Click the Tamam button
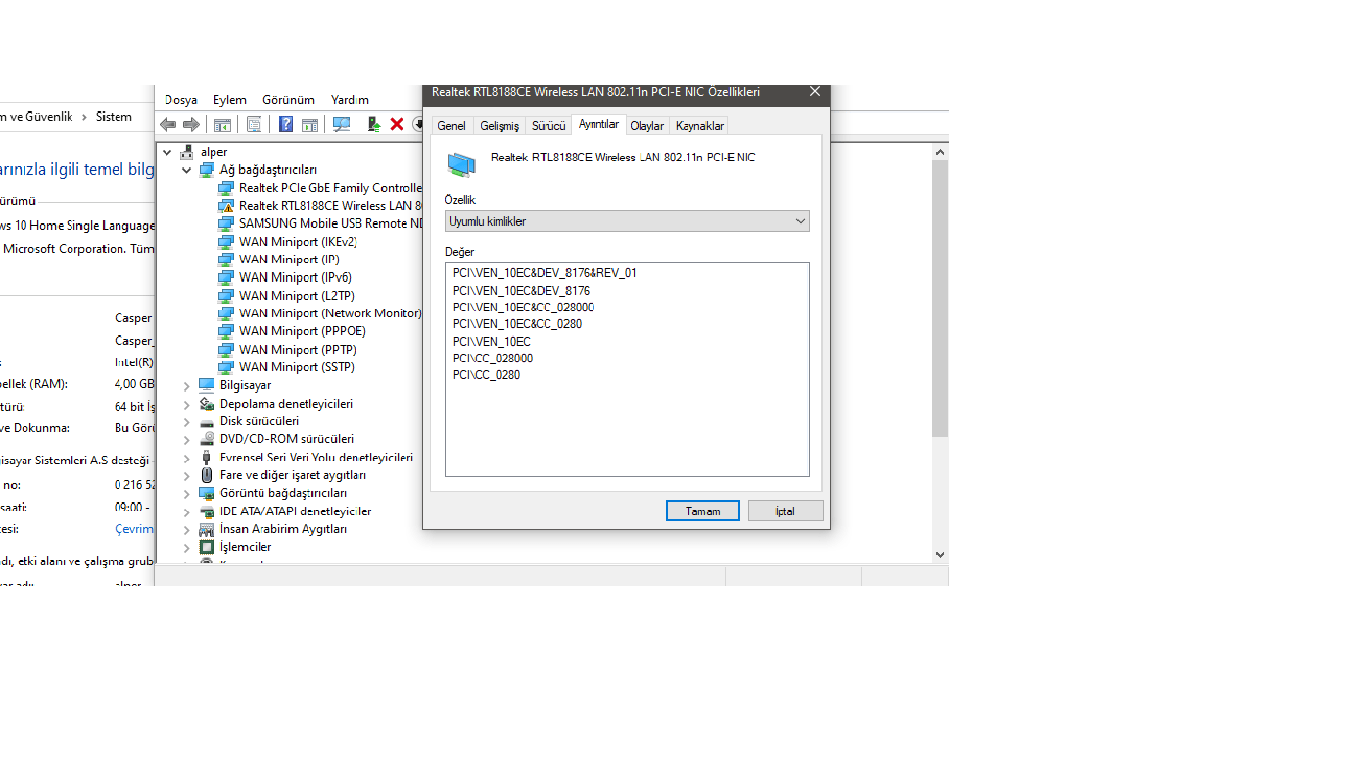Image resolution: width=1366 pixels, height=768 pixels. pos(703,511)
